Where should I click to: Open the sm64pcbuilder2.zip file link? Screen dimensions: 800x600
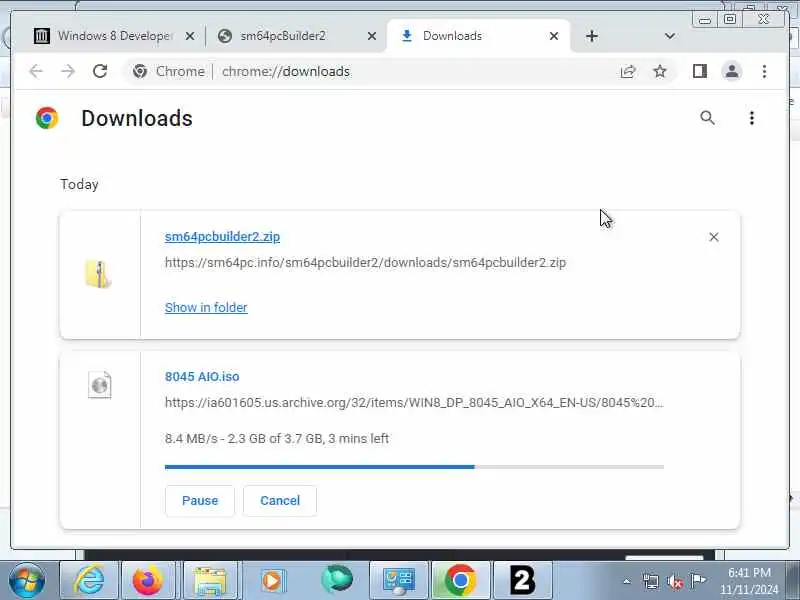click(x=222, y=237)
